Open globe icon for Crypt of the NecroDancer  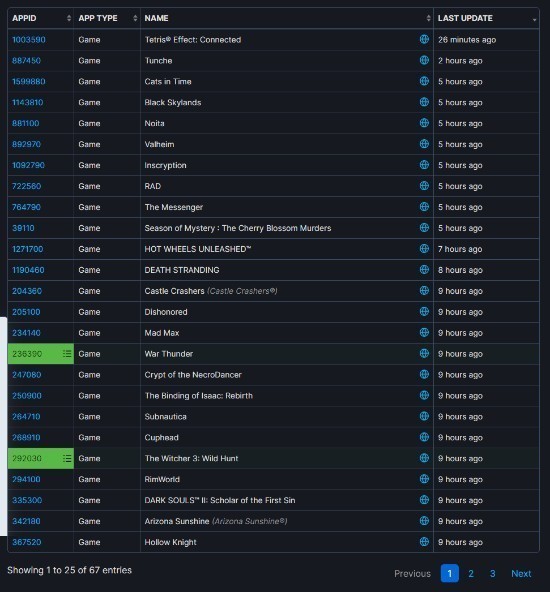point(424,375)
